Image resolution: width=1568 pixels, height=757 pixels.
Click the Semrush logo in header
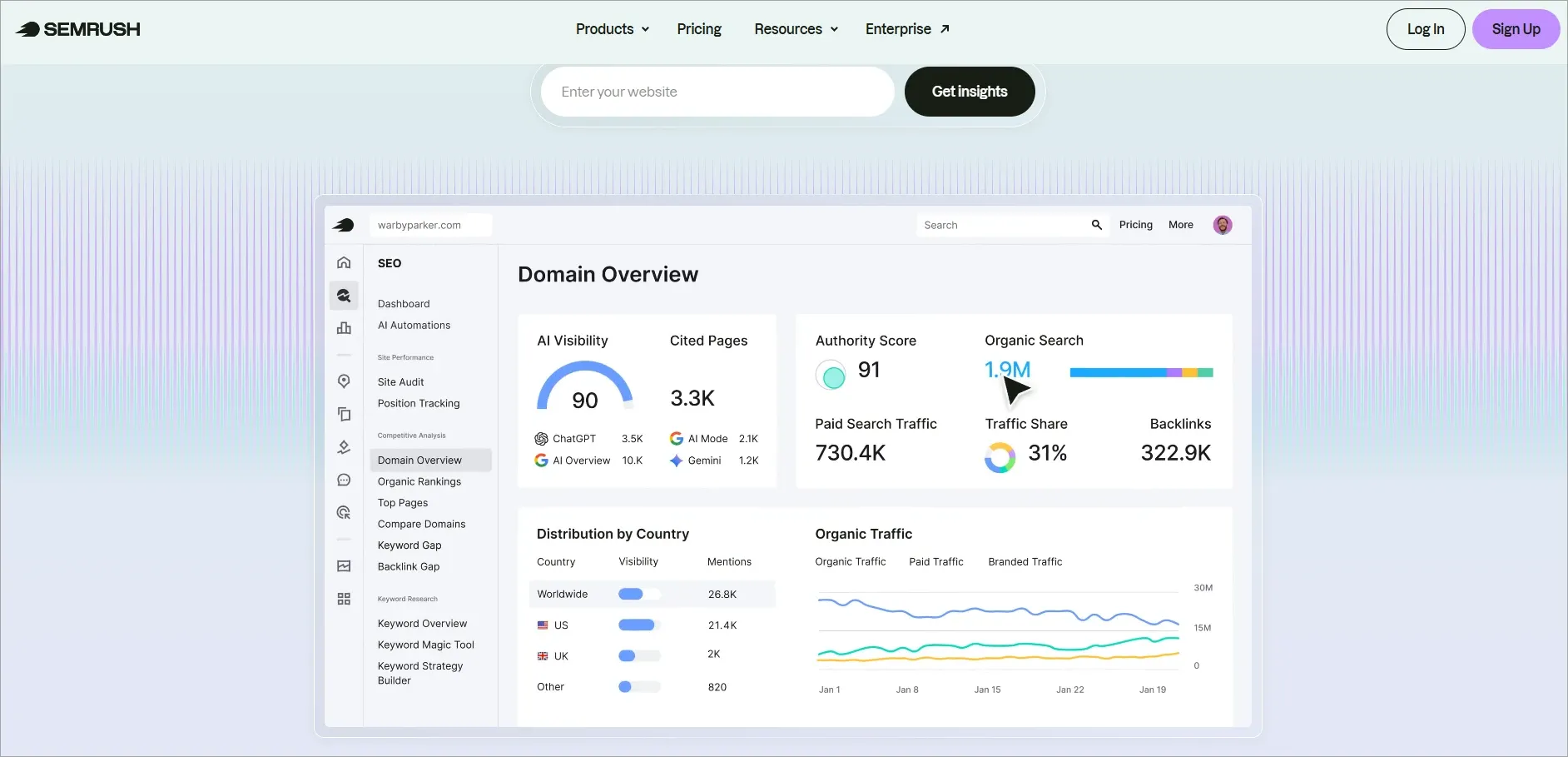[78, 29]
